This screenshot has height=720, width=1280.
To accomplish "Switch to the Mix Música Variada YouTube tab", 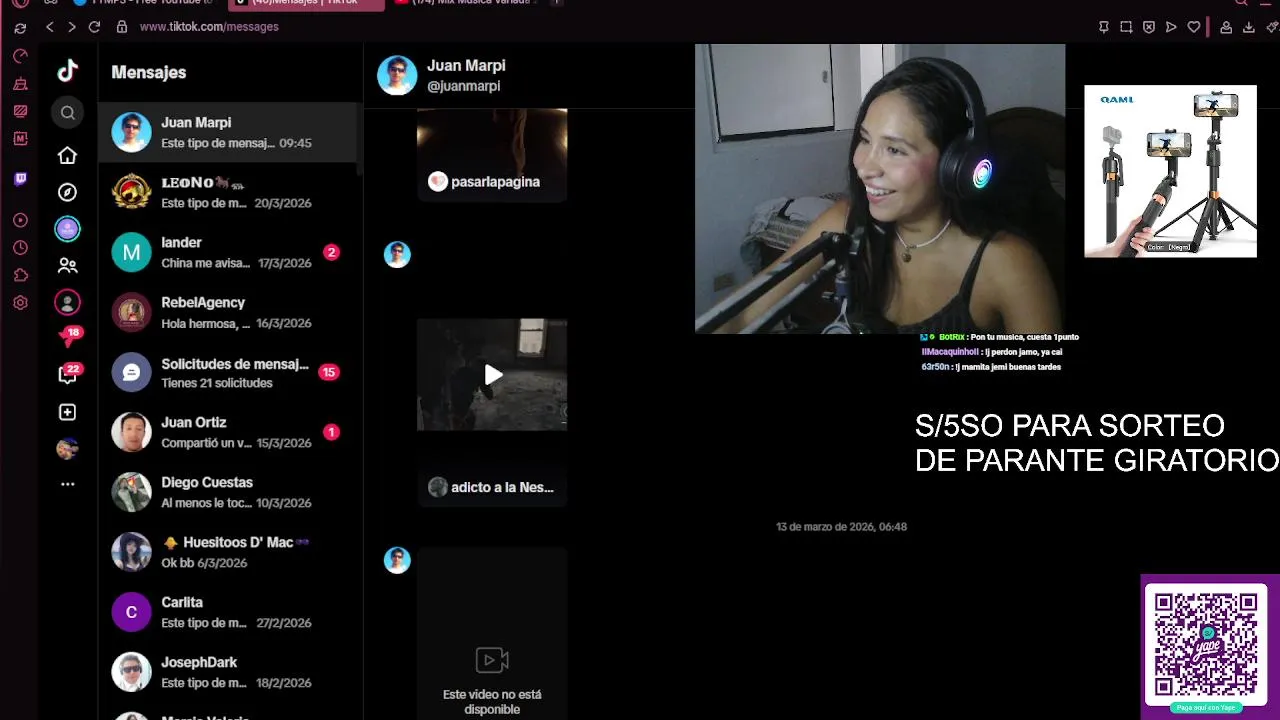I will pyautogui.click(x=467, y=4).
